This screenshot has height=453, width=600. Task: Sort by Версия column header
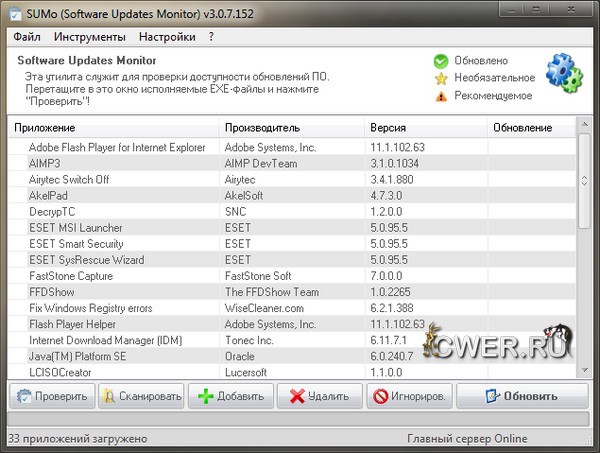pyautogui.click(x=426, y=128)
